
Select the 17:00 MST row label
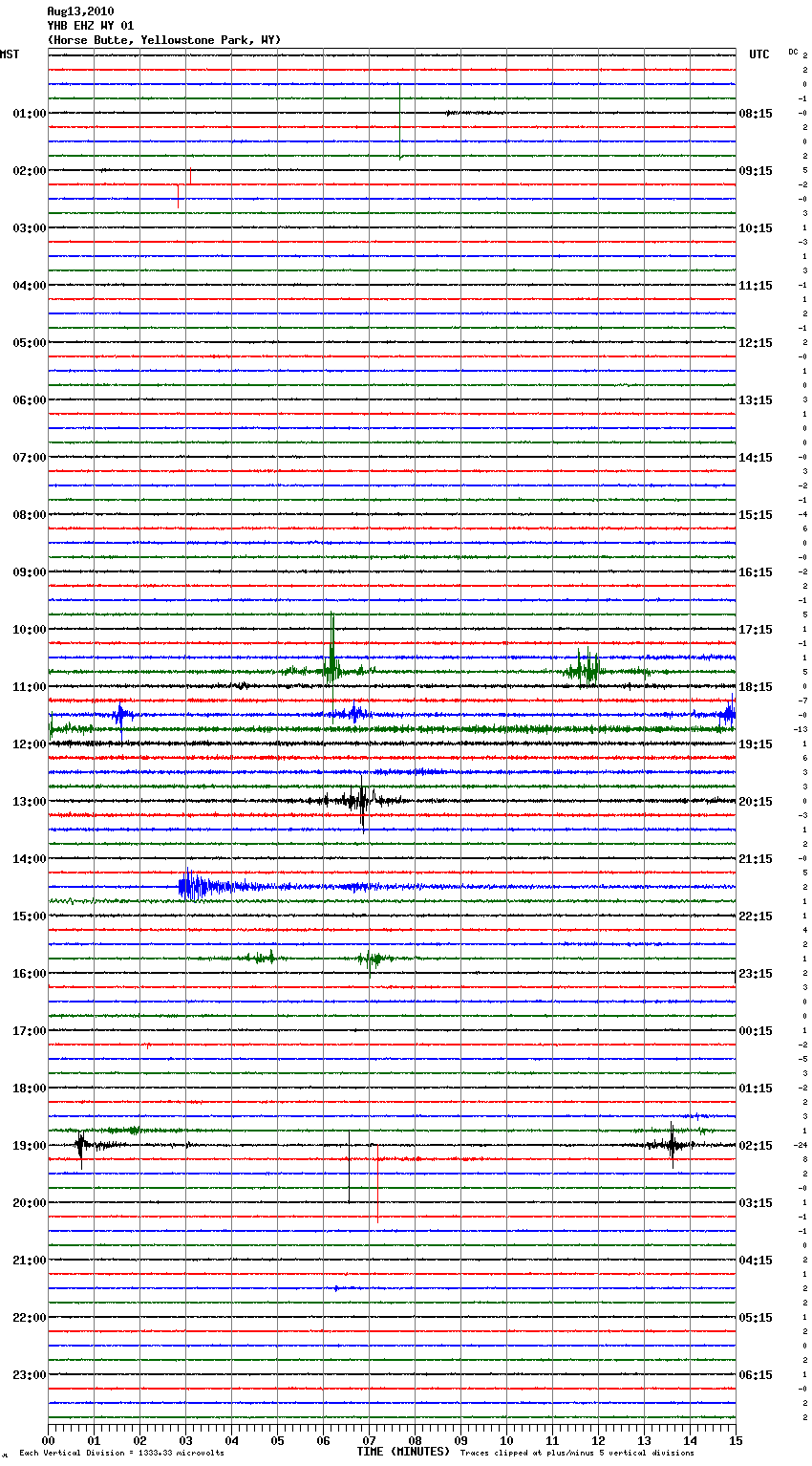point(30,1031)
